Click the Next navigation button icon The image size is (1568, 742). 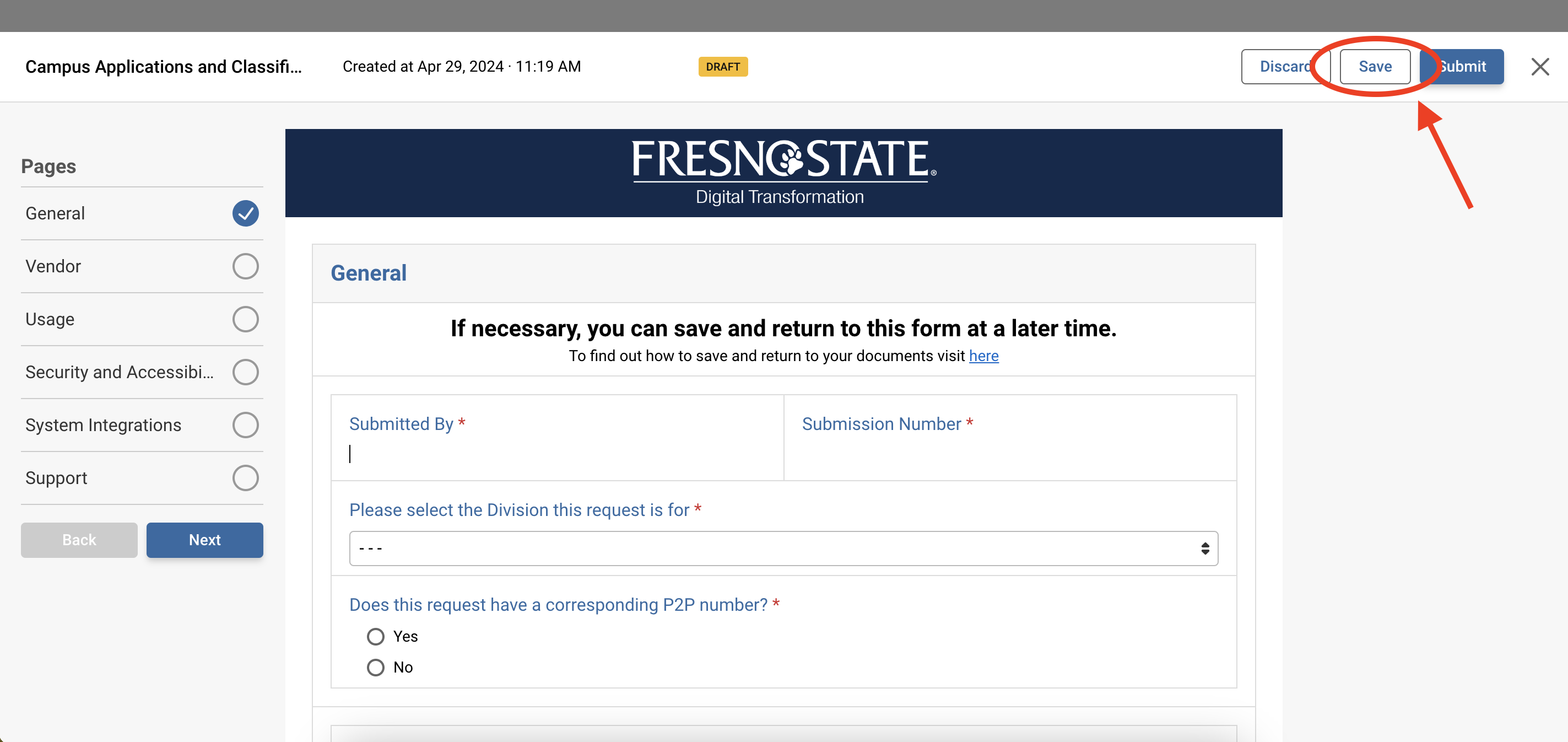click(x=205, y=540)
